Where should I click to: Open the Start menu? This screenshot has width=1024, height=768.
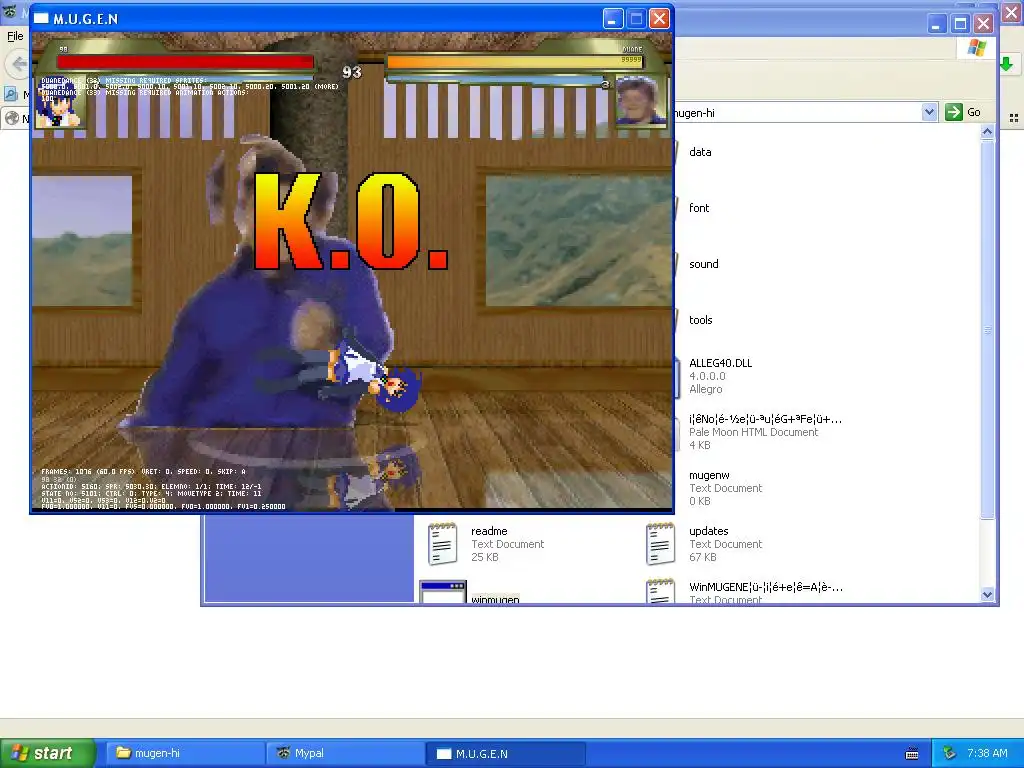[48, 753]
